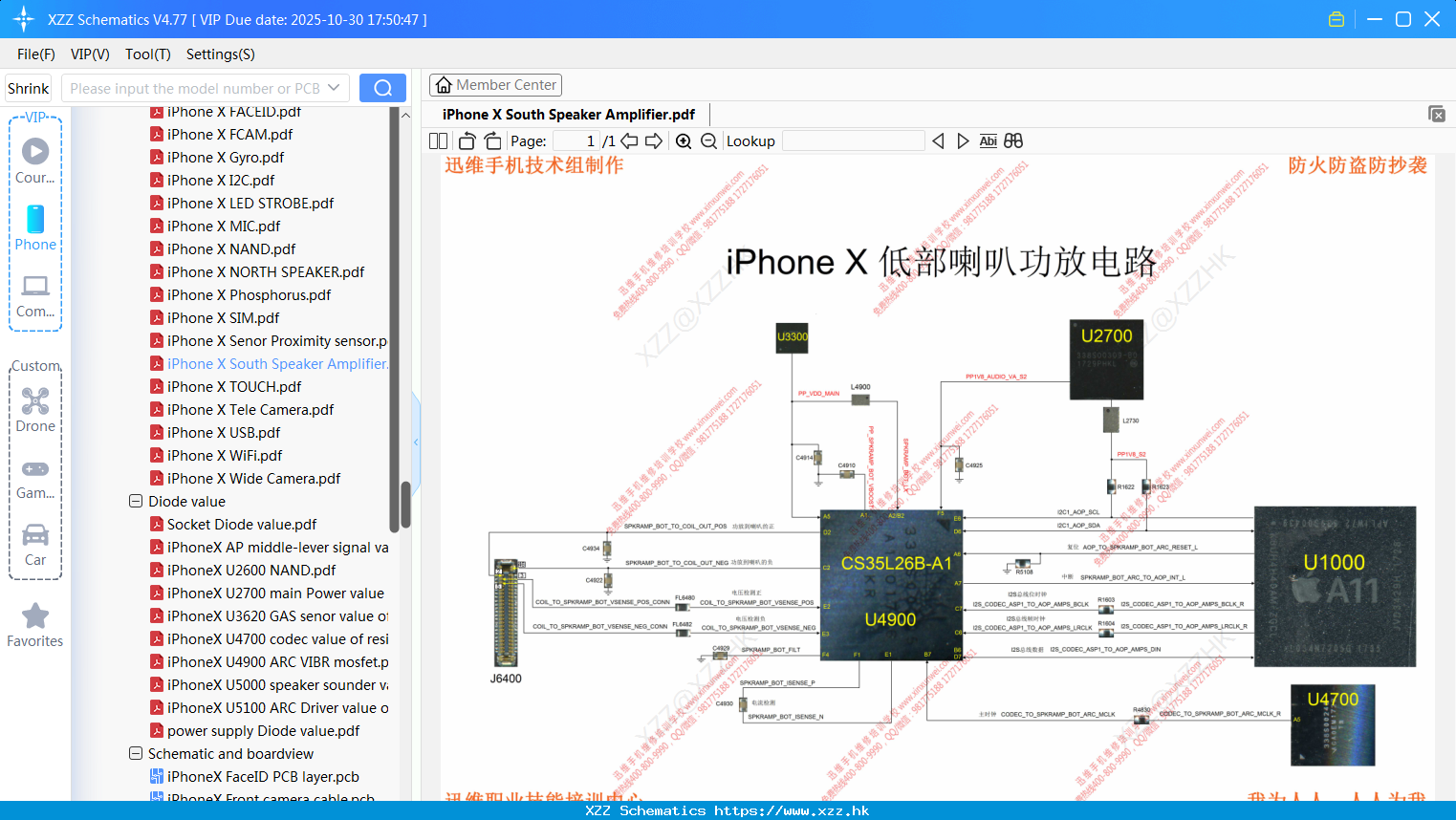Open iPhone X Wide Camera.pdf
The width and height of the screenshot is (1456, 820).
(253, 479)
